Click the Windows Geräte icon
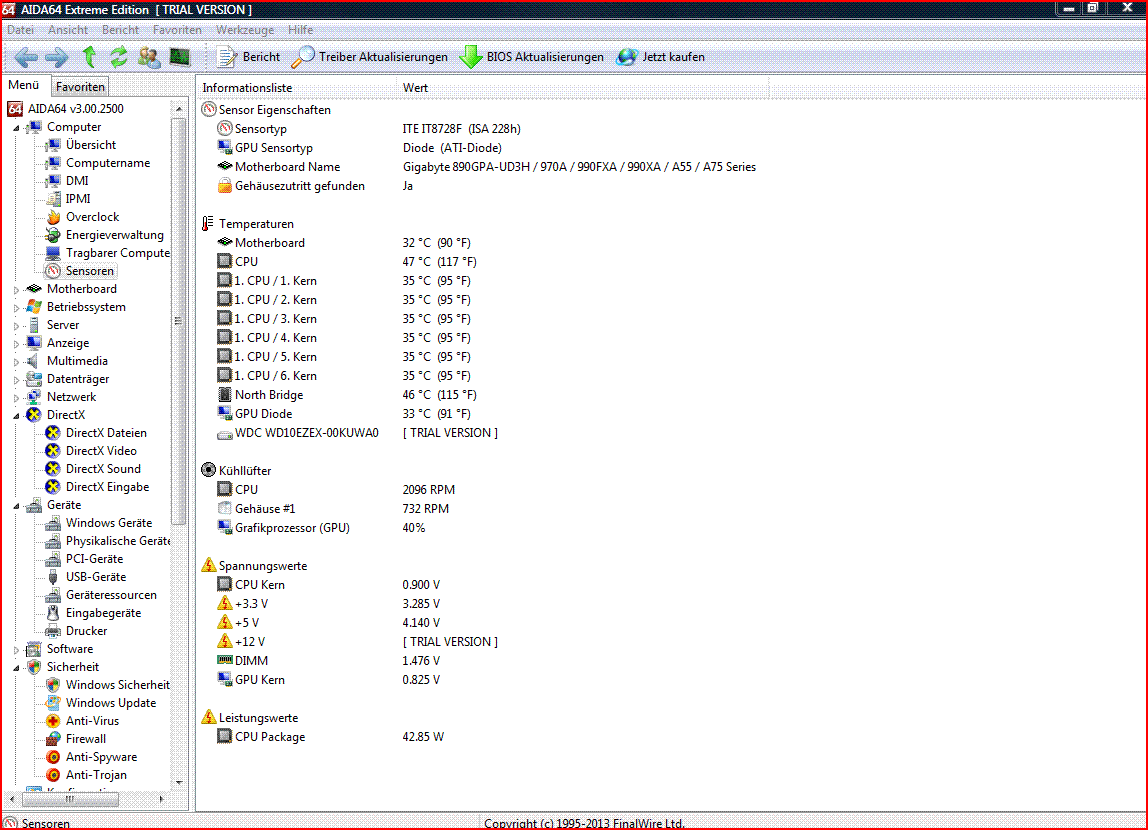This screenshot has height=830, width=1148. click(53, 523)
